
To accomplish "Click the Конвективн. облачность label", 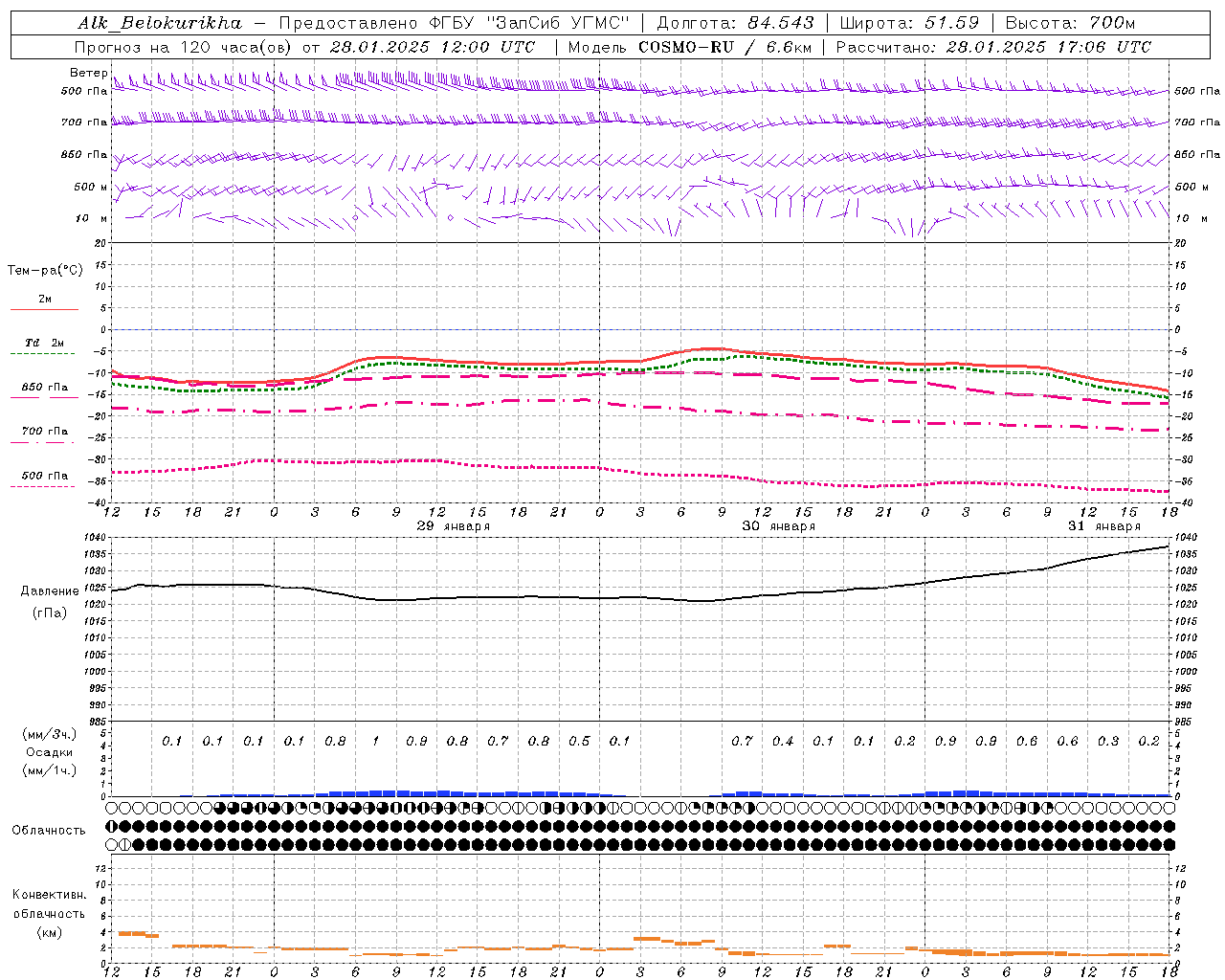I will coord(49,913).
